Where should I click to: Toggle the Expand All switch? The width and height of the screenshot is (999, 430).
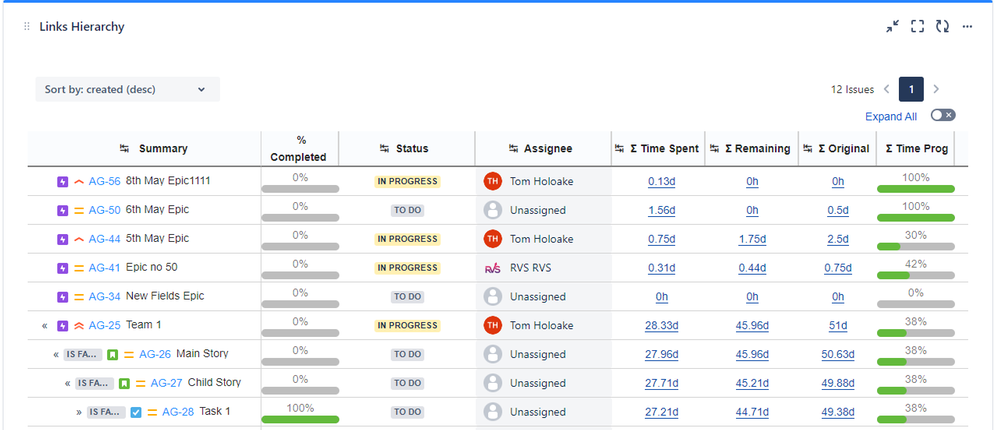click(943, 115)
